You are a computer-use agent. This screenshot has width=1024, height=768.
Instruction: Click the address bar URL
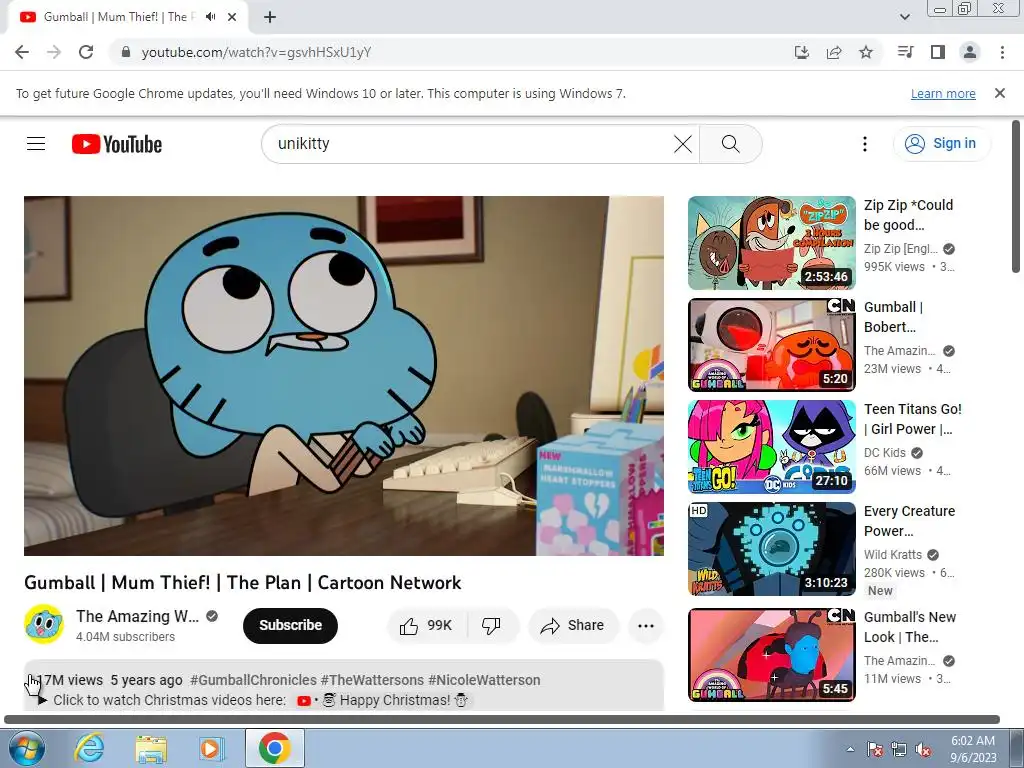(x=256, y=52)
